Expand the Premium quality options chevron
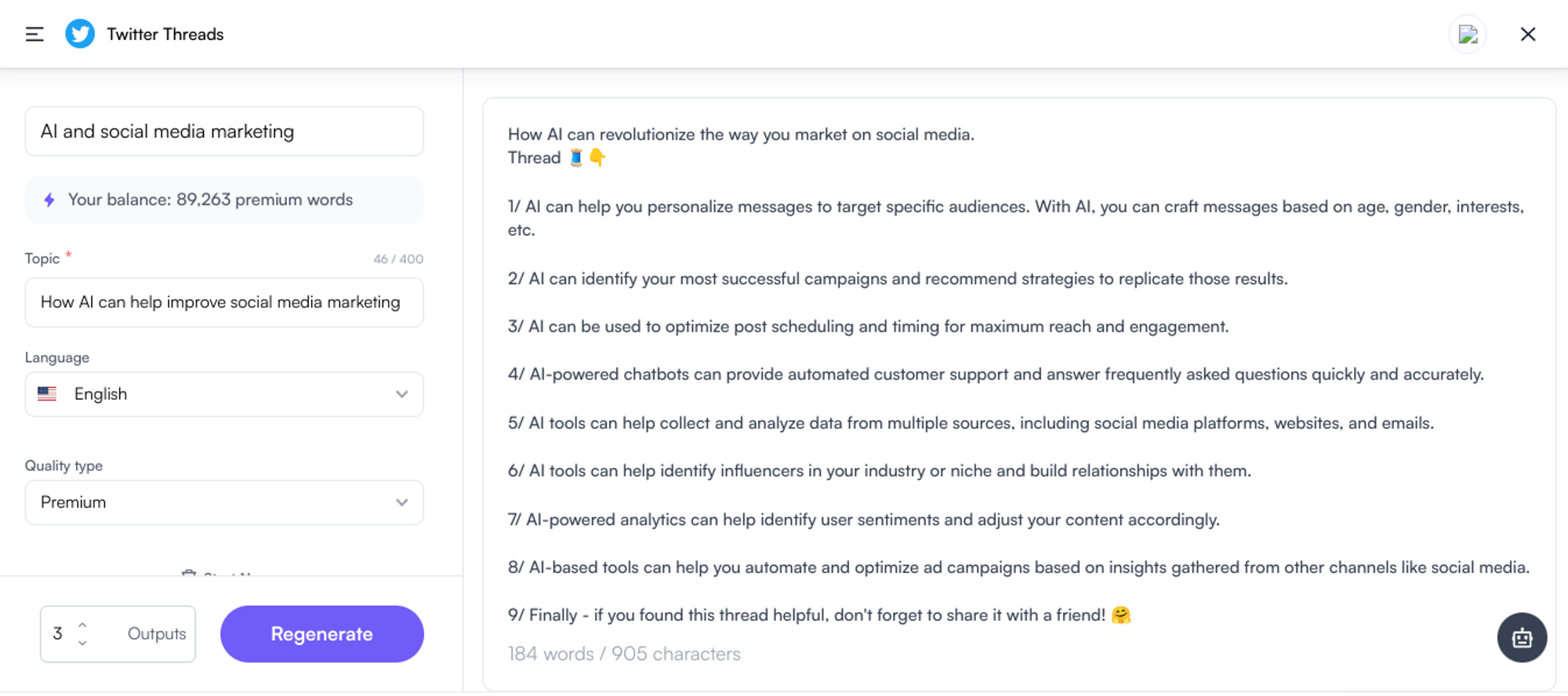 (402, 502)
